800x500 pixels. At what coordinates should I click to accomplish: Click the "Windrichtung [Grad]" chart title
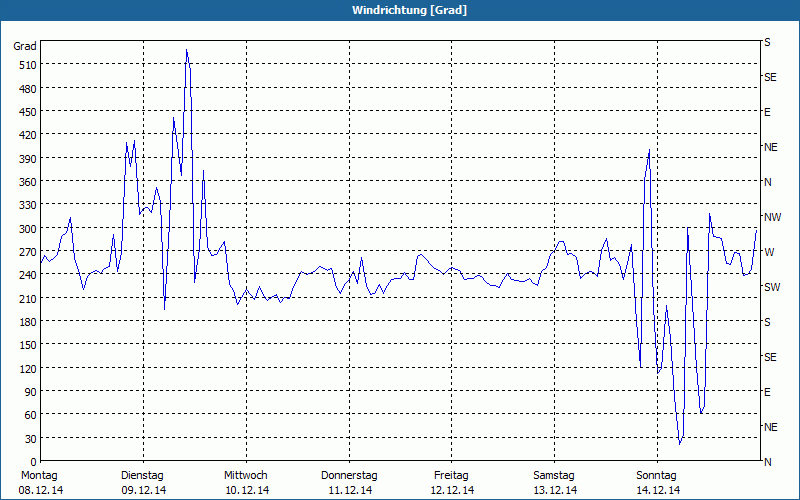409,10
